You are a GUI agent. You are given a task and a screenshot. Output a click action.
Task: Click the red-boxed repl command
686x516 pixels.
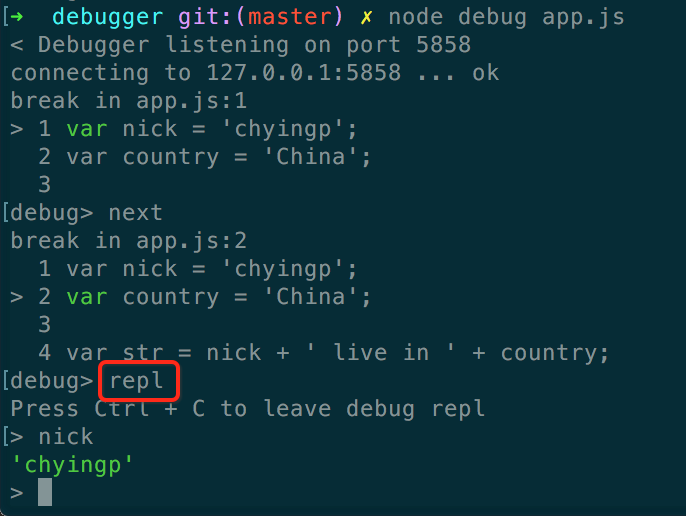(x=136, y=381)
